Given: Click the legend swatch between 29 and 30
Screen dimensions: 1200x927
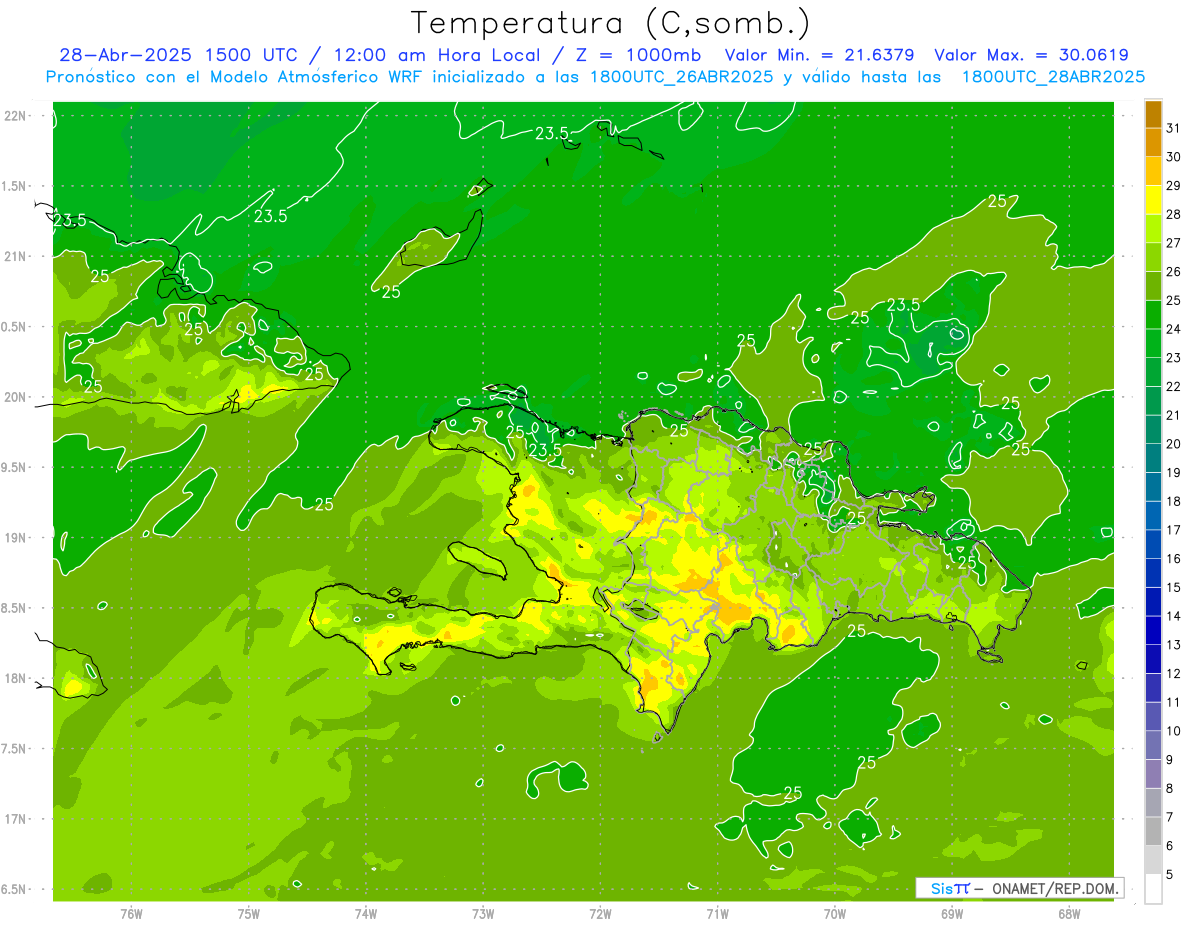Looking at the screenshot, I should coord(1153,171).
